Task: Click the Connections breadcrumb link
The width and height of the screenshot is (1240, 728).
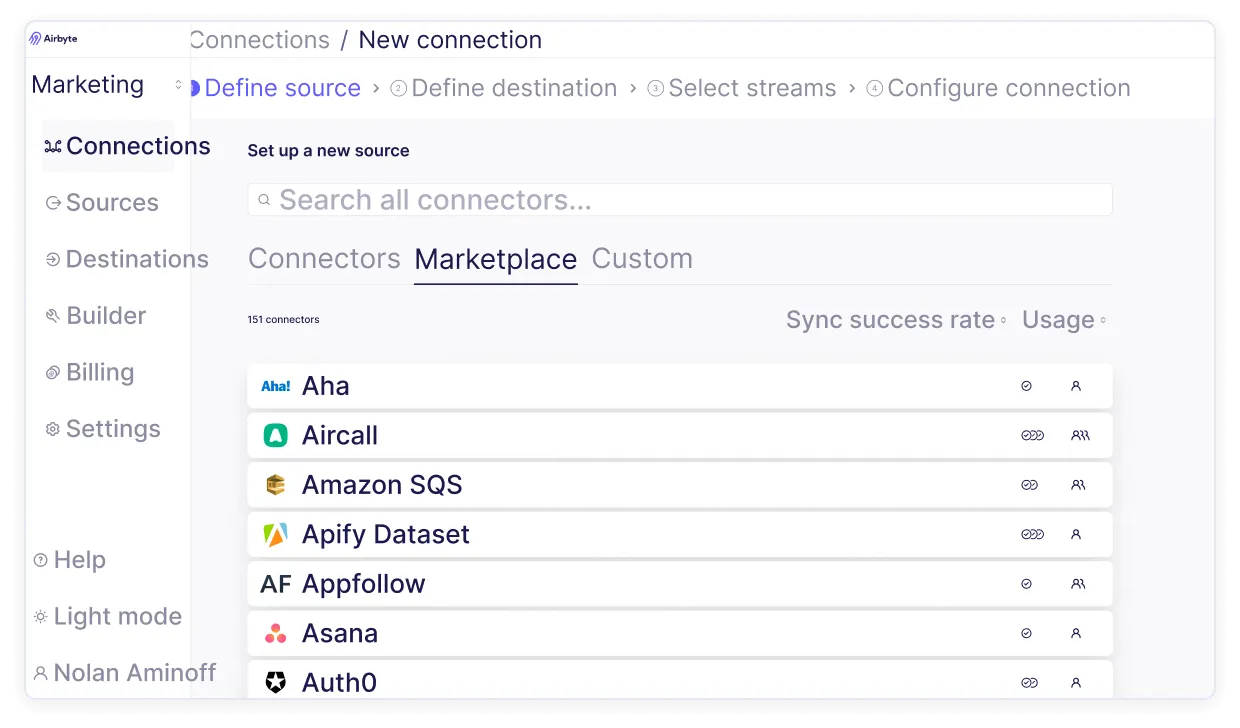Action: (259, 40)
